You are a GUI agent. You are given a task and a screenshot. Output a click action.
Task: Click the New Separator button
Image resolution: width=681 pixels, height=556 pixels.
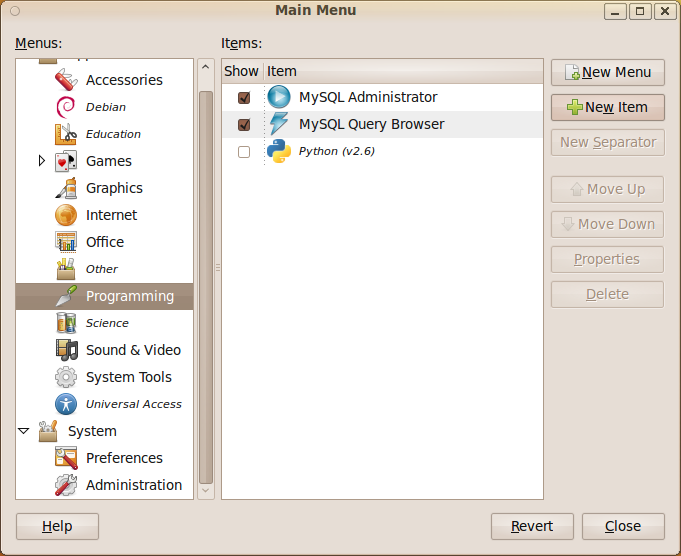[608, 142]
